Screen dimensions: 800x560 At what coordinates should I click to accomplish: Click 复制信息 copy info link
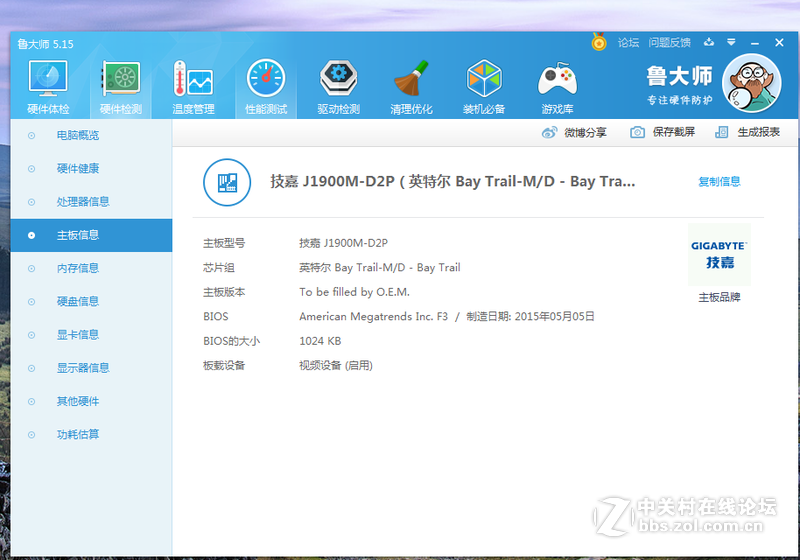pyautogui.click(x=719, y=182)
